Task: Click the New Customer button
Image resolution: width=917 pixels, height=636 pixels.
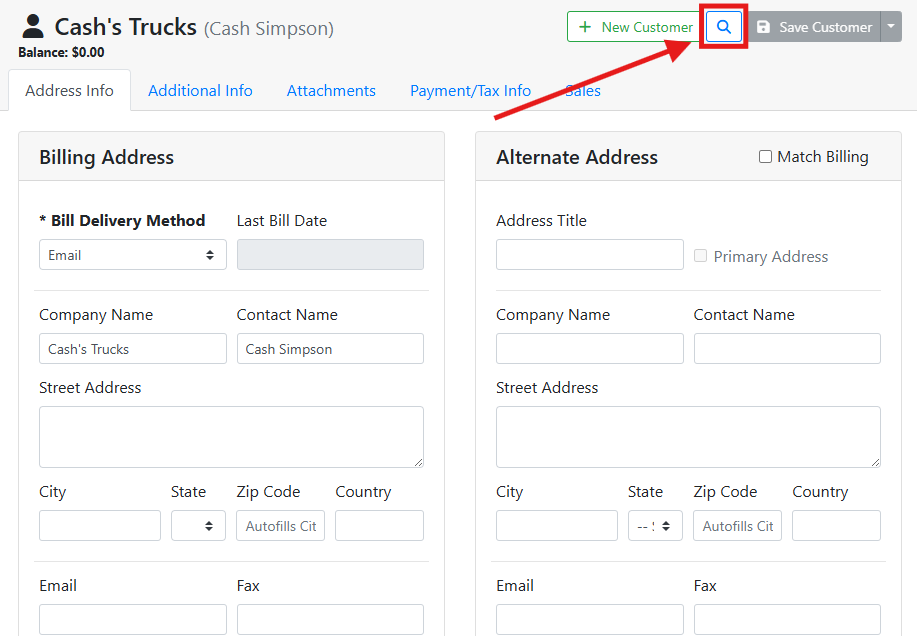Action: pyautogui.click(x=635, y=27)
